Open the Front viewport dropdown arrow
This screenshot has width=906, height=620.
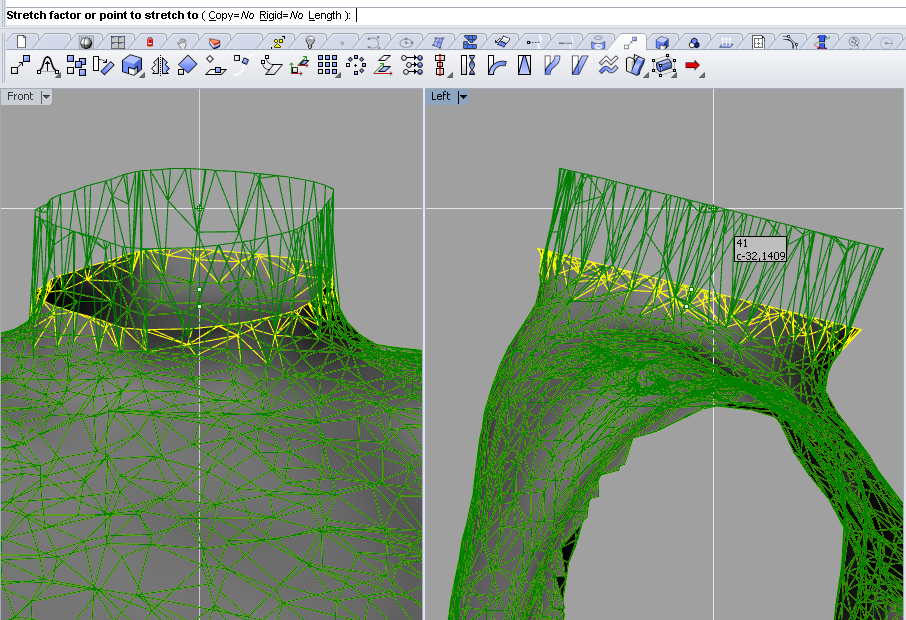click(46, 97)
